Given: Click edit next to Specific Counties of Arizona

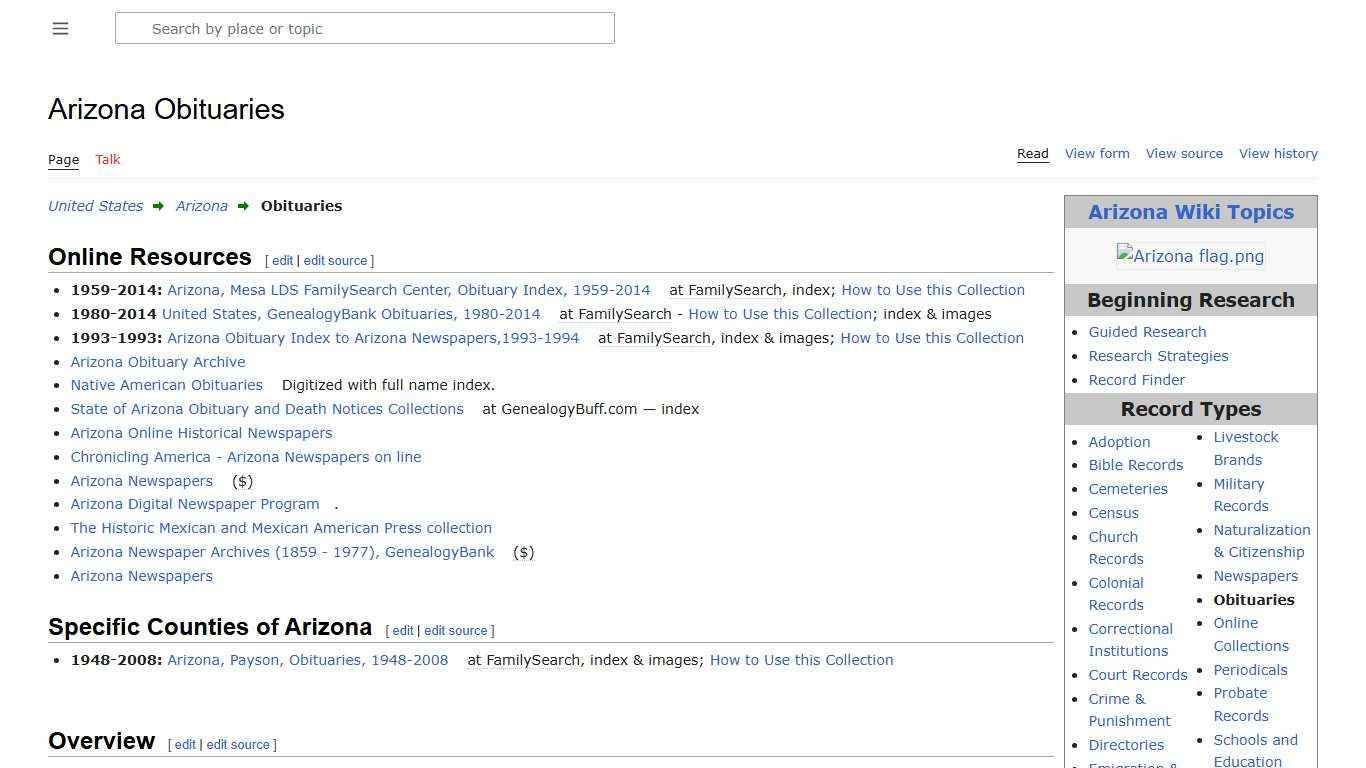Looking at the screenshot, I should (402, 630).
